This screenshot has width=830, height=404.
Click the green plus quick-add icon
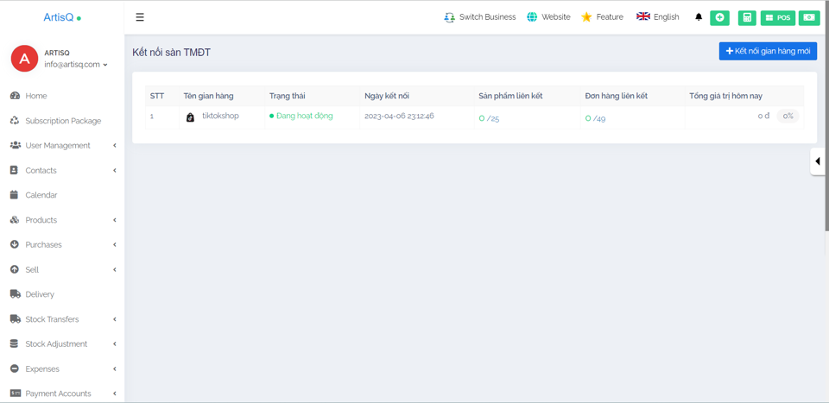(719, 17)
